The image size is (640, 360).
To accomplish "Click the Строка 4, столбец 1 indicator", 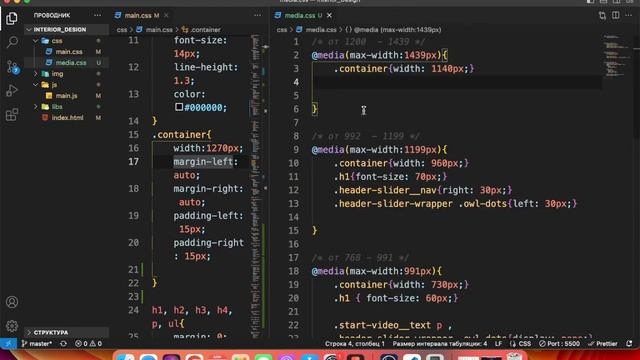I will (355, 344).
